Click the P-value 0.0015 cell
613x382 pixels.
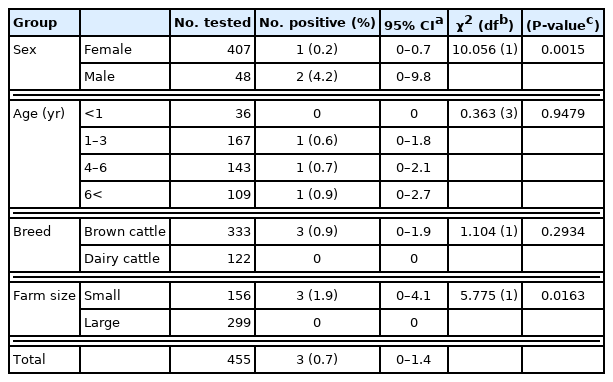(x=563, y=50)
